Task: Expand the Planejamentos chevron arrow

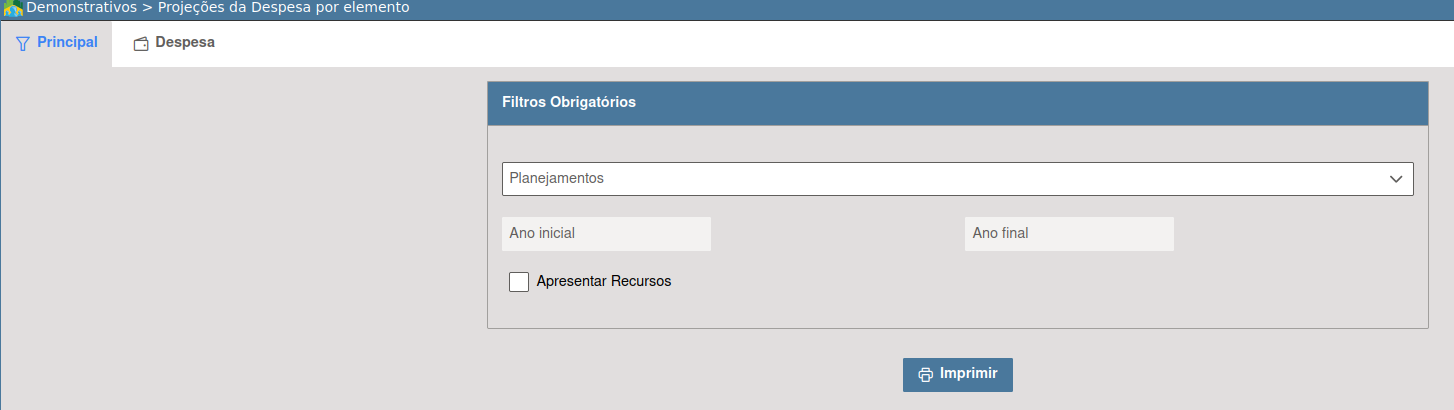Action: tap(1396, 179)
